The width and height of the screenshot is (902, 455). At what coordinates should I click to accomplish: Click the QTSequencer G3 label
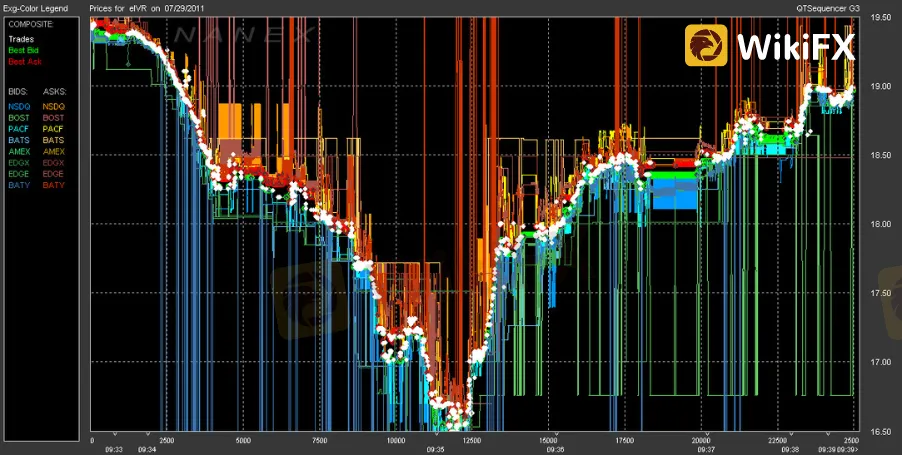(x=824, y=7)
